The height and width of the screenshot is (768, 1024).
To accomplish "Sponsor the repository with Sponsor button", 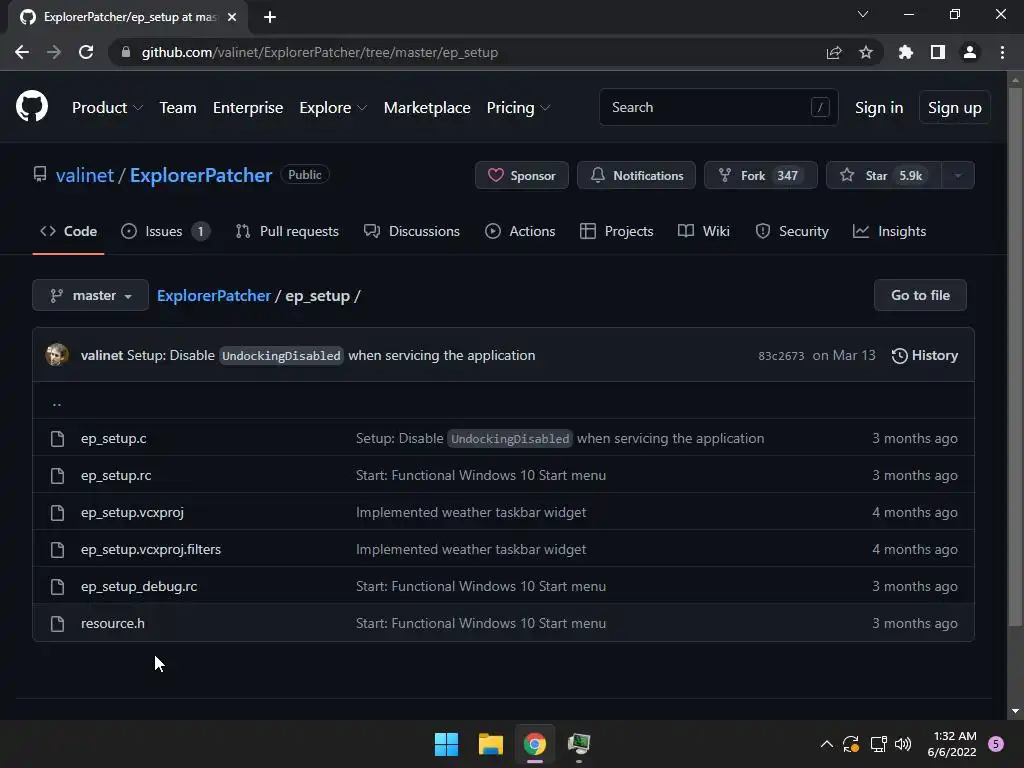I will [x=522, y=175].
